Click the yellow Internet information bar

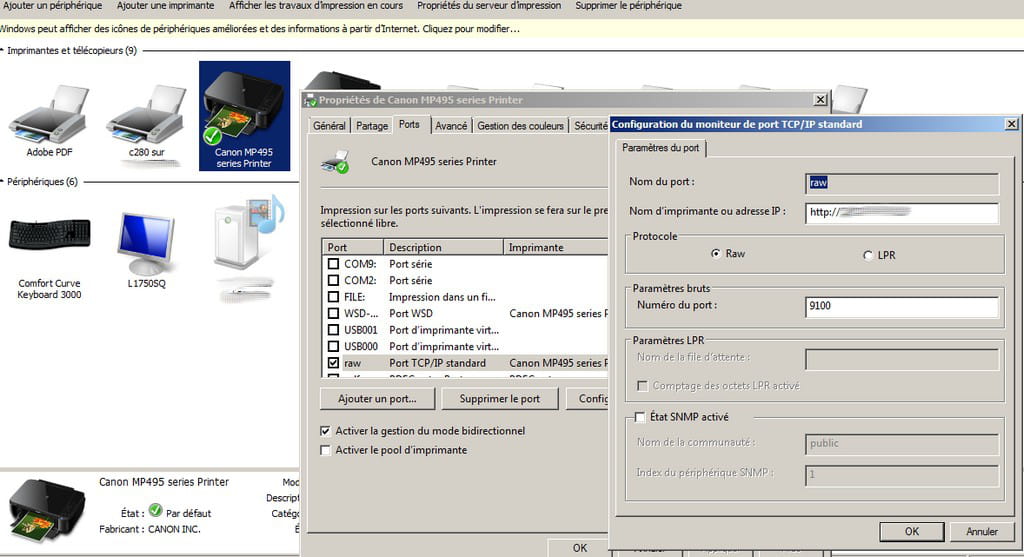coord(512,29)
